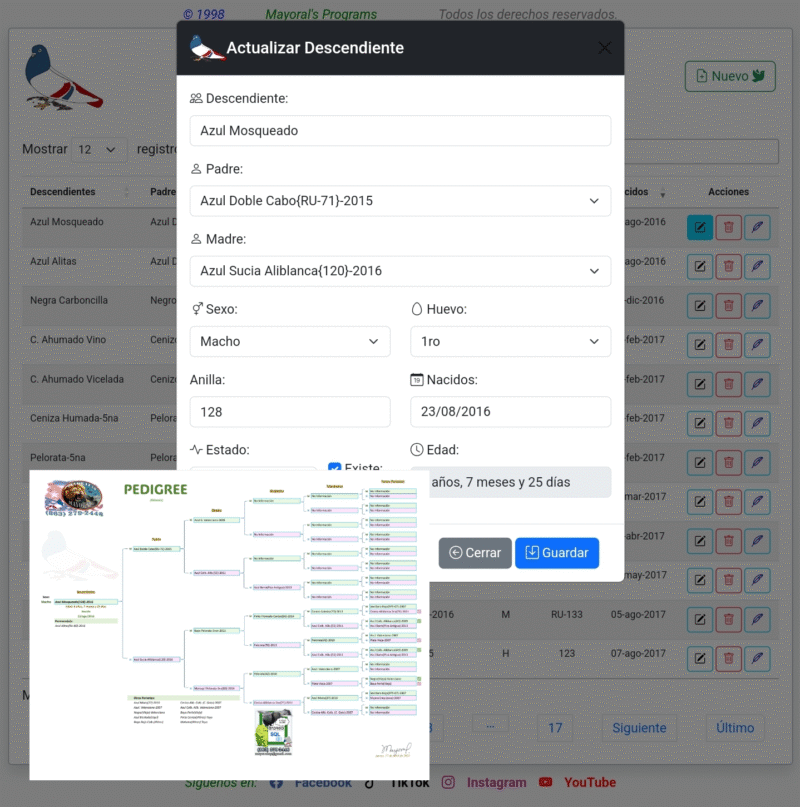The width and height of the screenshot is (800, 807).
Task: Delete Pelorata-5na via trash icon
Action: (x=728, y=463)
